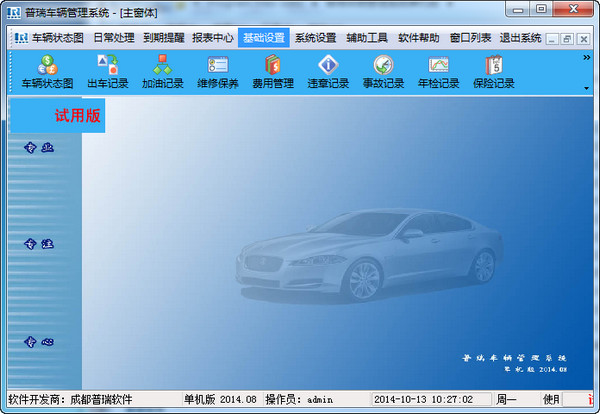Click the 年检记录 annual inspection icon
The width and height of the screenshot is (600, 414).
(438, 72)
